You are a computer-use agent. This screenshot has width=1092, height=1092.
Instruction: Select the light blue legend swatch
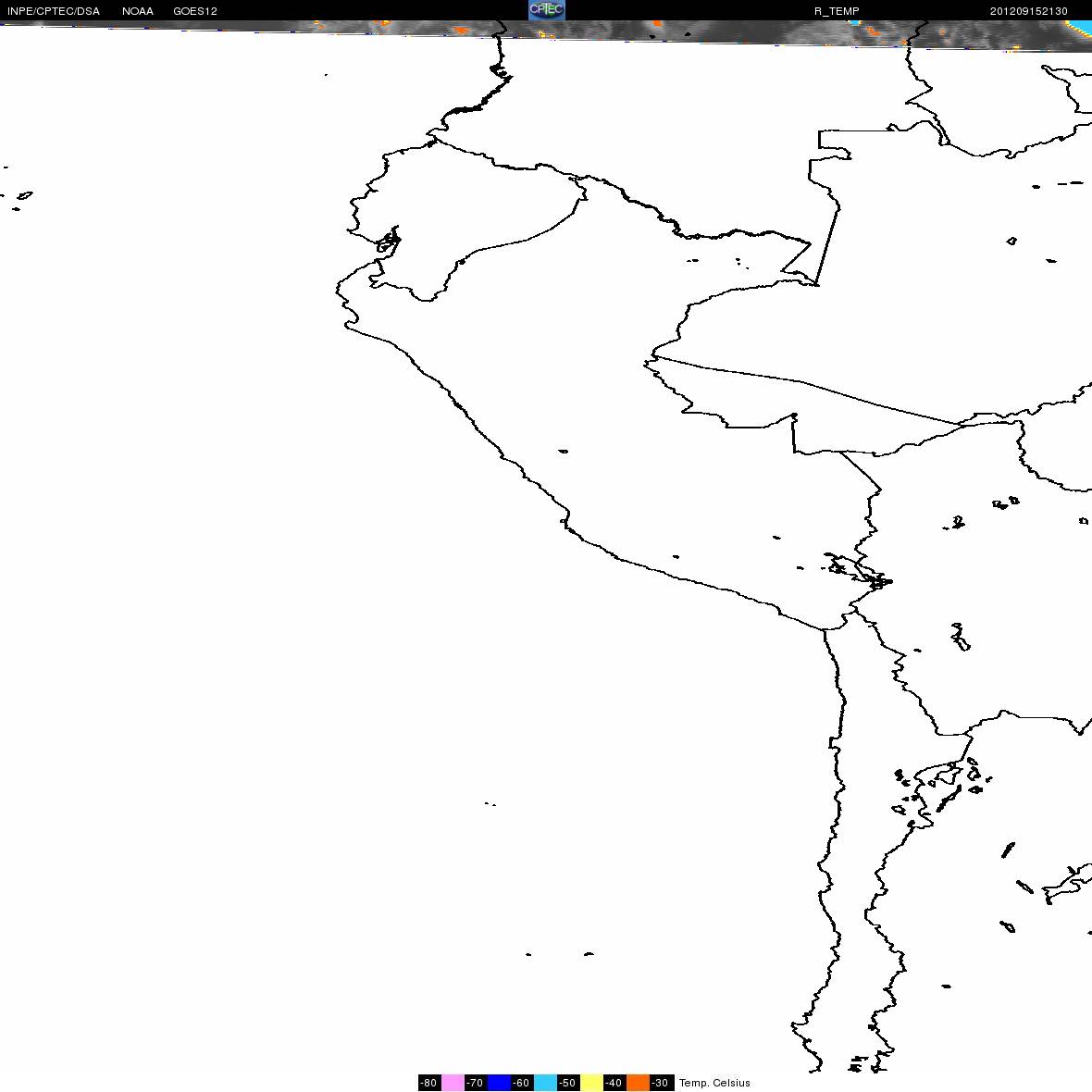tap(545, 1082)
